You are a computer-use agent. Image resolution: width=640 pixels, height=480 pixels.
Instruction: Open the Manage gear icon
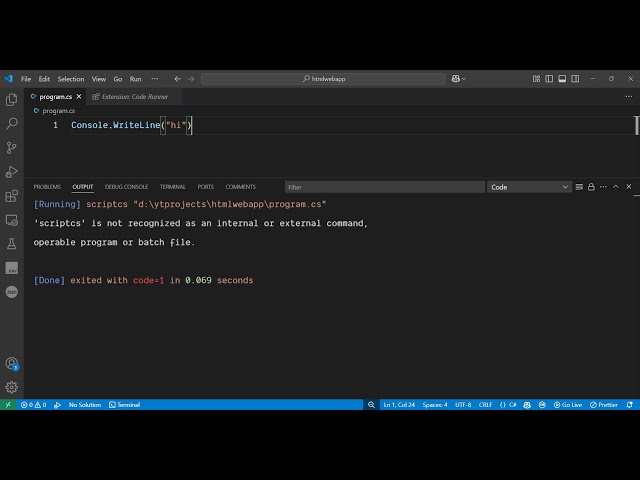(11, 387)
